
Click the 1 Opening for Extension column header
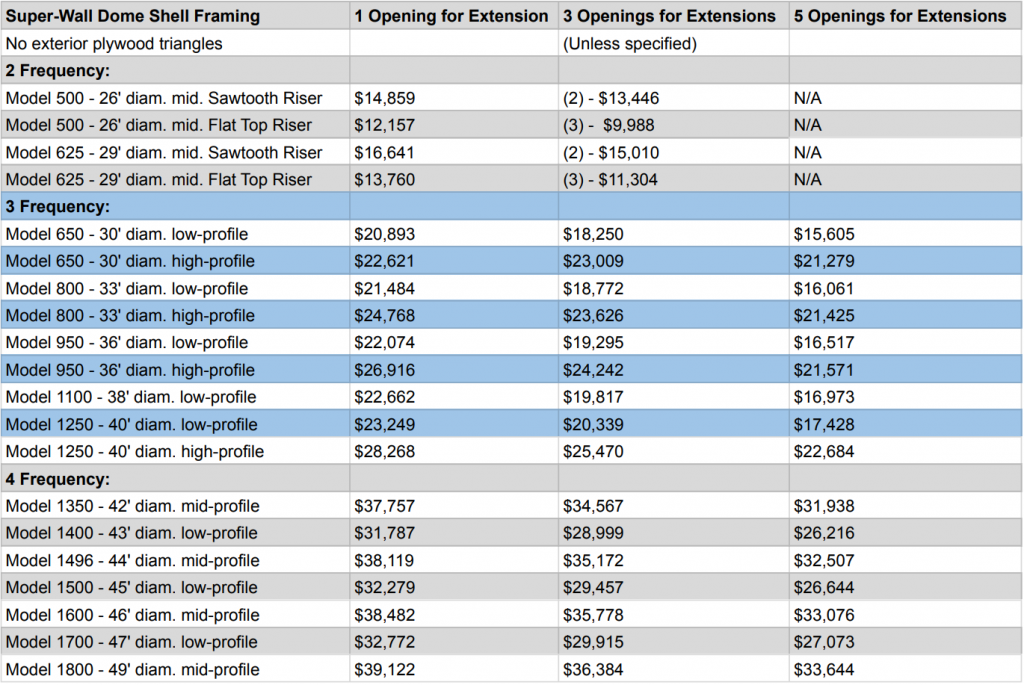pyautogui.click(x=454, y=15)
